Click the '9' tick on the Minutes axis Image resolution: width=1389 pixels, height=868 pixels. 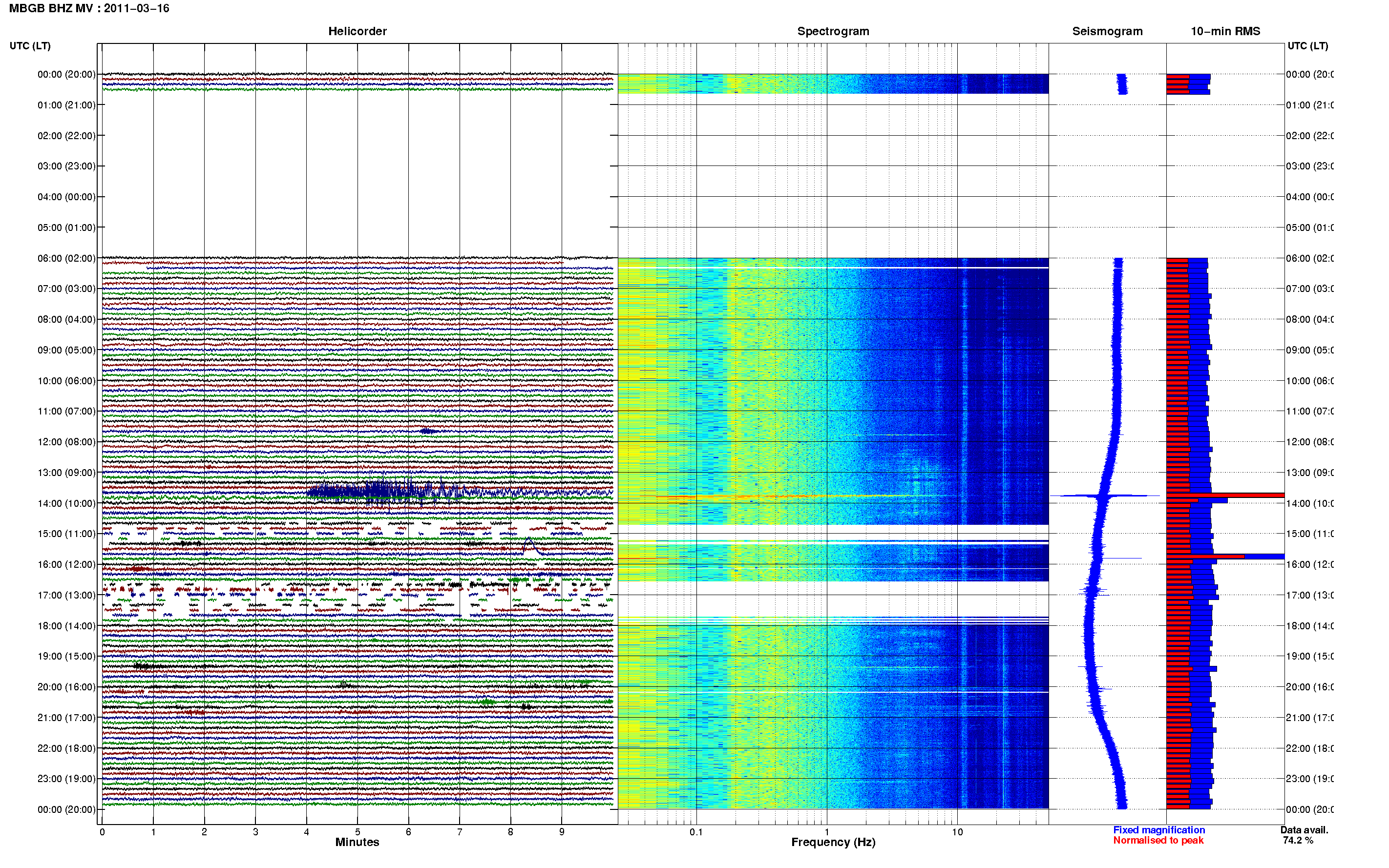tap(562, 832)
